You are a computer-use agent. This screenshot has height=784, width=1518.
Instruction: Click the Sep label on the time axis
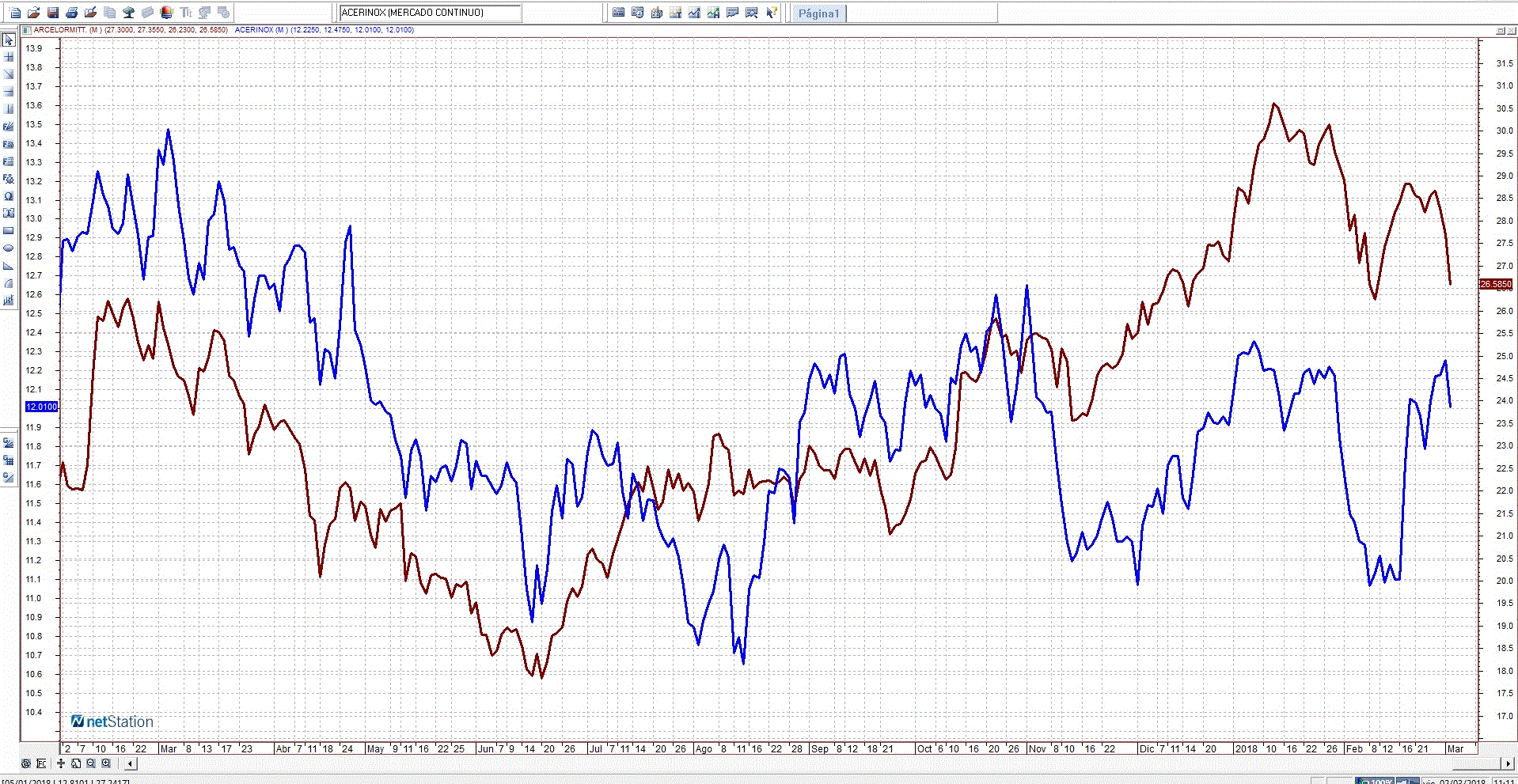pos(820,748)
